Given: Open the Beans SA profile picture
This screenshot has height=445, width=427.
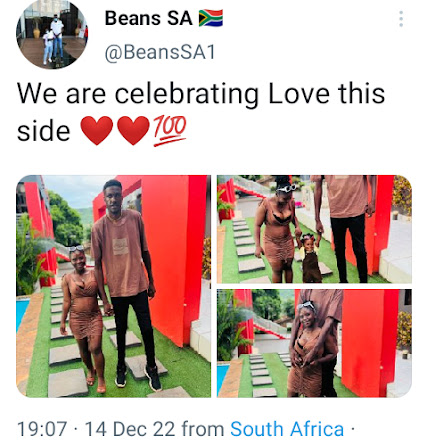Looking at the screenshot, I should [x=52, y=35].
